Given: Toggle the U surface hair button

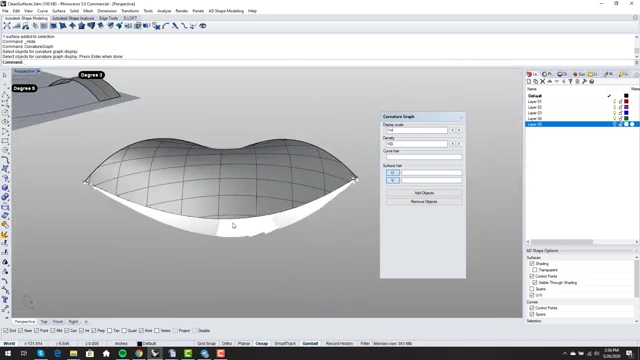Looking at the screenshot, I should pyautogui.click(x=393, y=173).
